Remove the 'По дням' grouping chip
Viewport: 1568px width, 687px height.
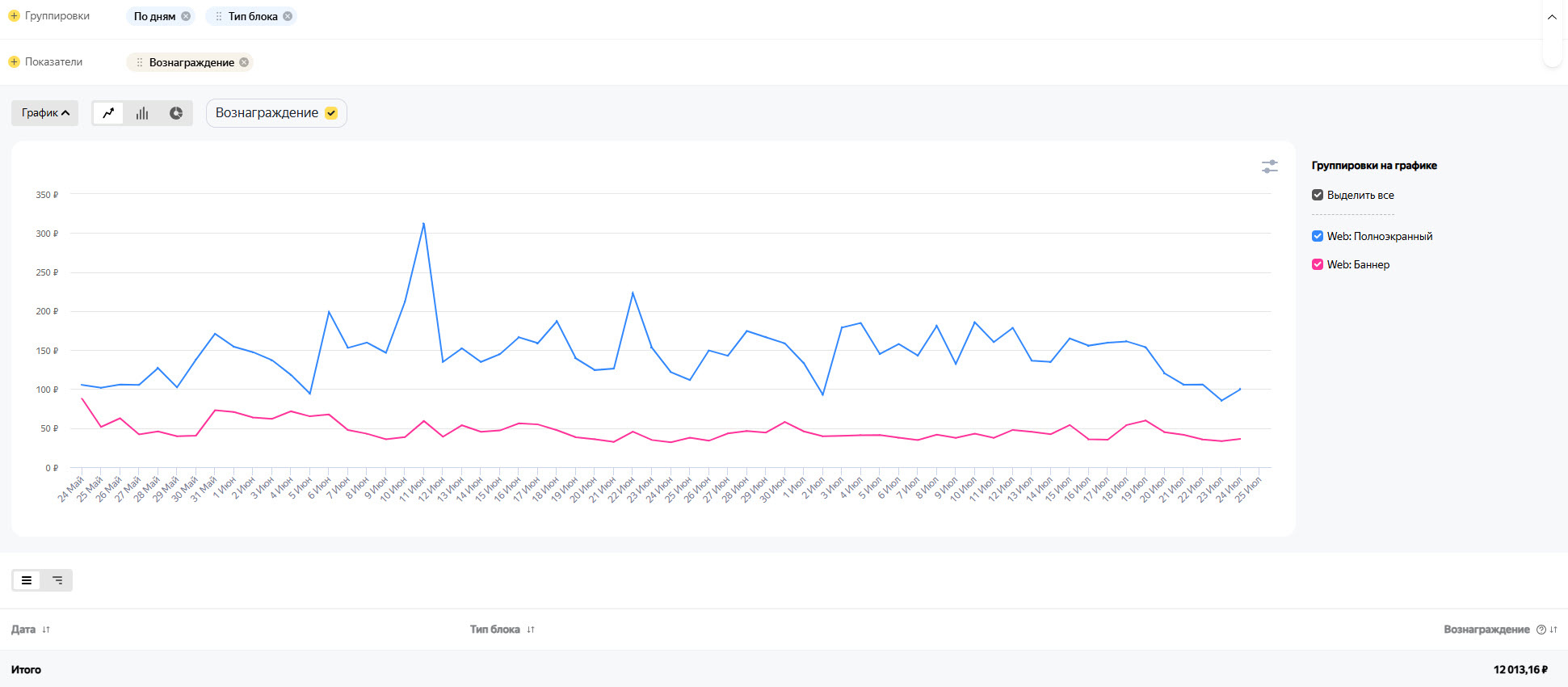point(186,16)
